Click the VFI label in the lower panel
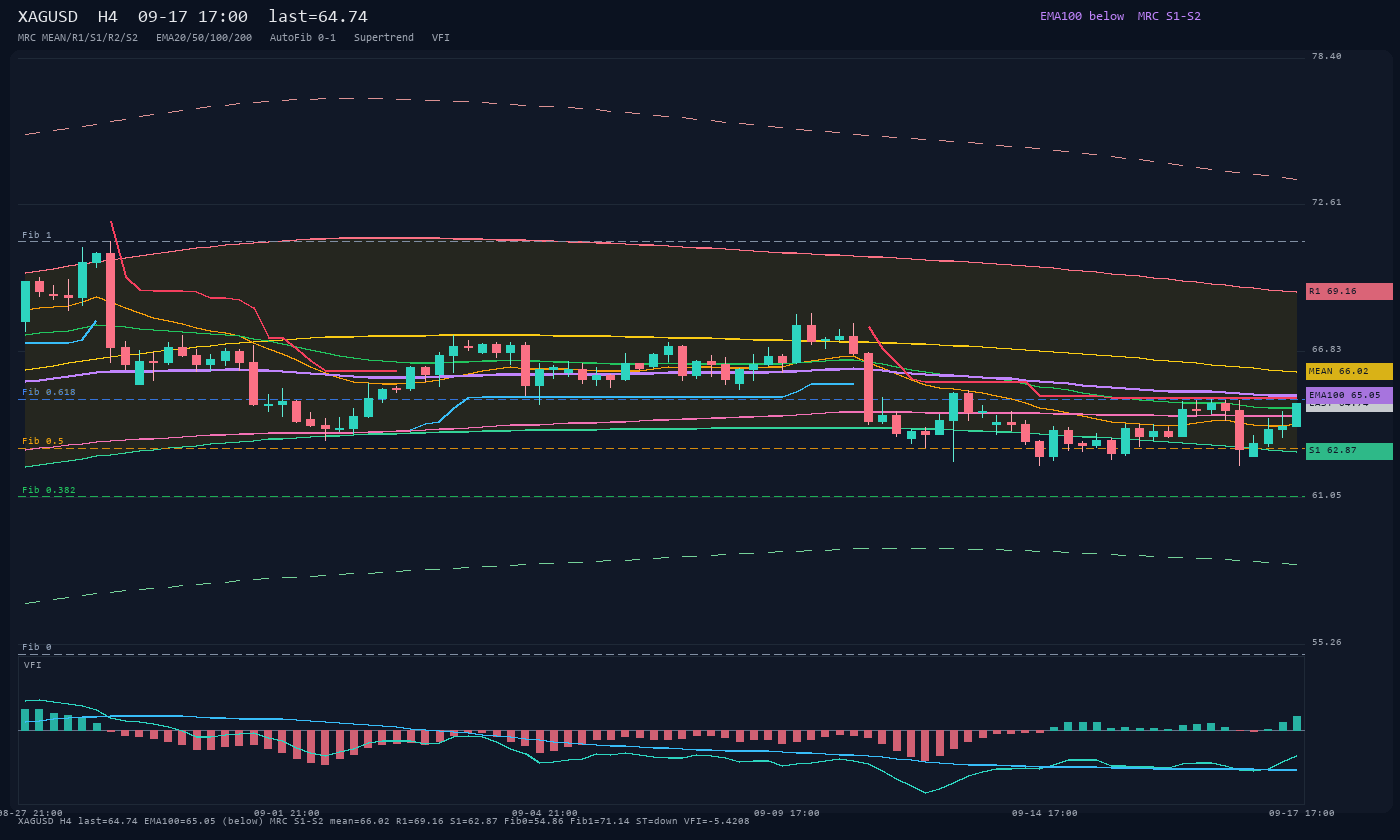Viewport: 1400px width, 840px height. click(33, 665)
